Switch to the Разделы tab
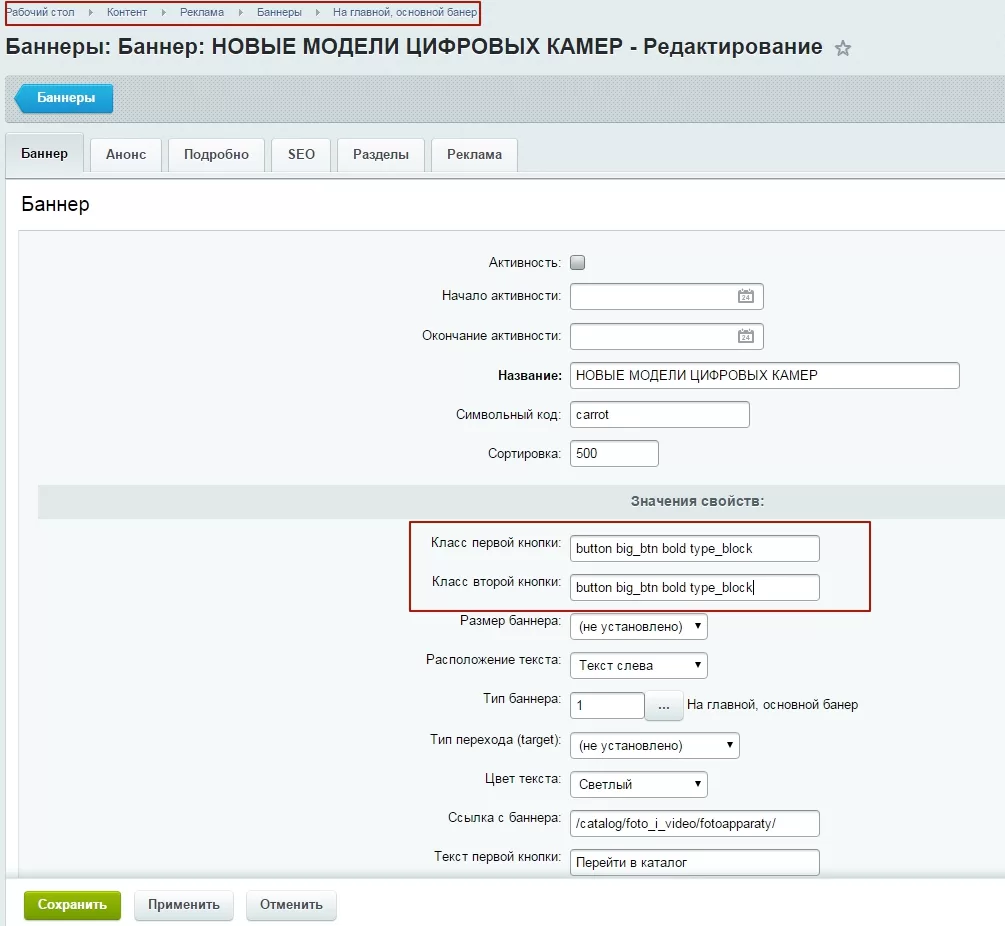Image resolution: width=1005 pixels, height=926 pixels. coord(381,154)
